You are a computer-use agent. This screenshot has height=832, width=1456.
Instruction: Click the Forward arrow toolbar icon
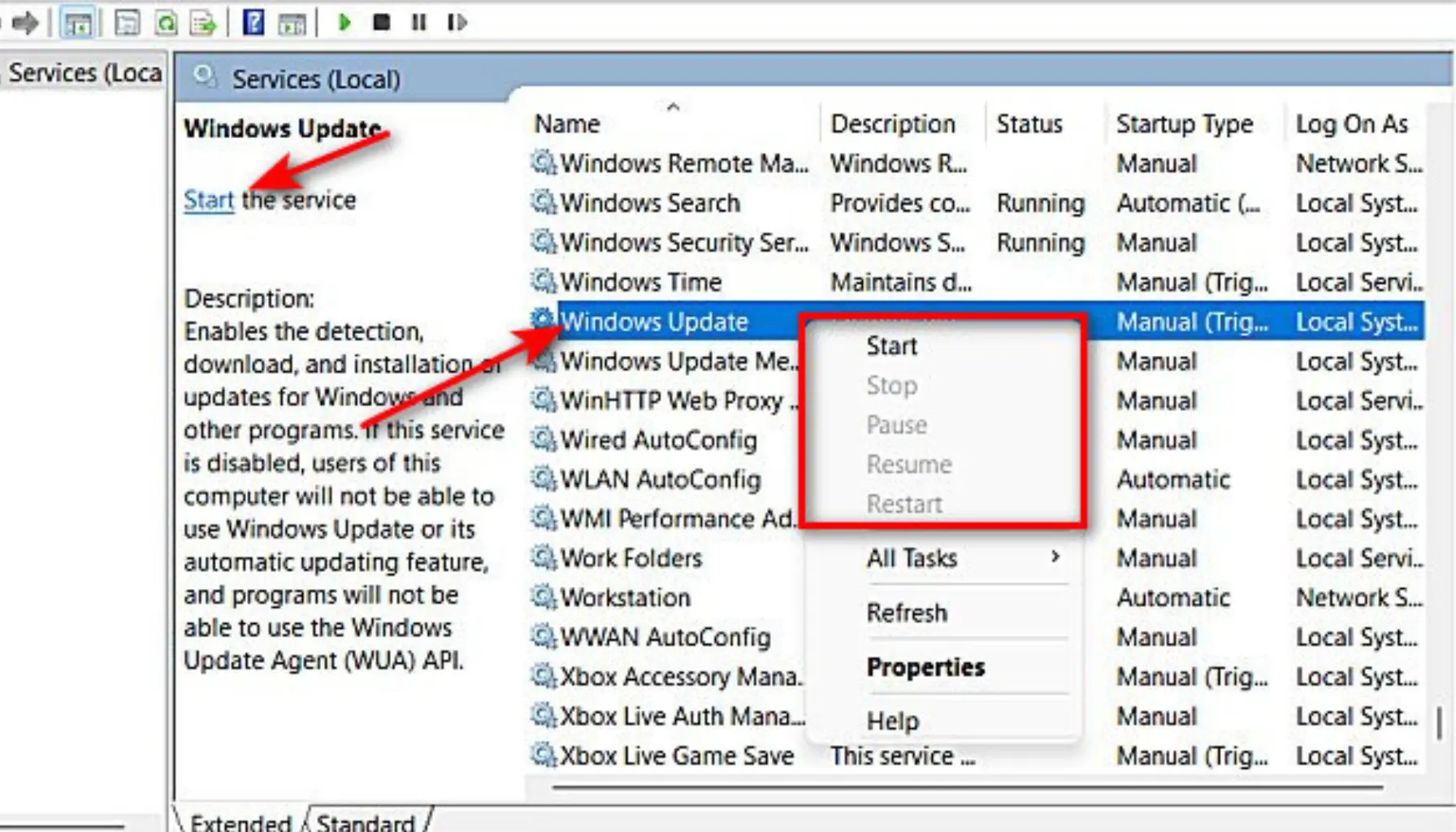point(25,23)
